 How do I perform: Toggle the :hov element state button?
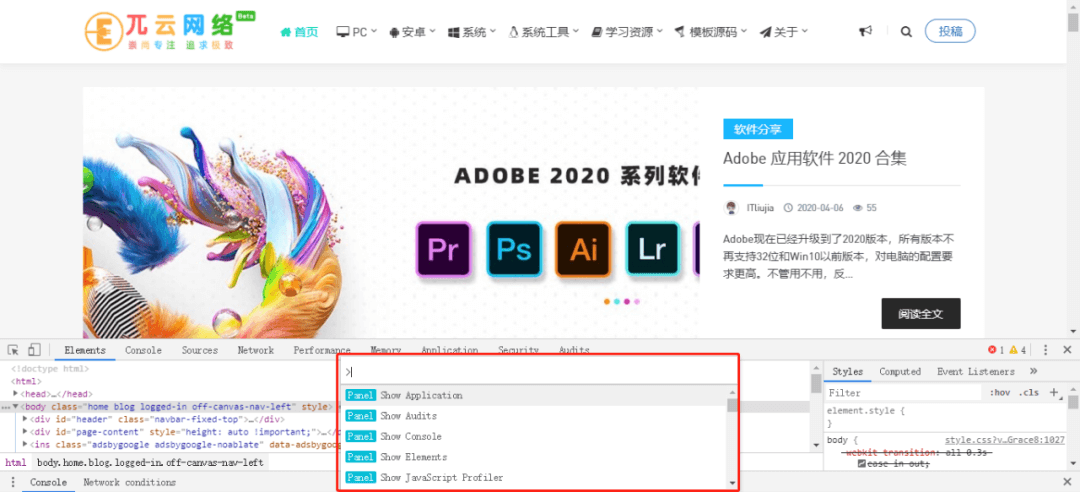[999, 393]
